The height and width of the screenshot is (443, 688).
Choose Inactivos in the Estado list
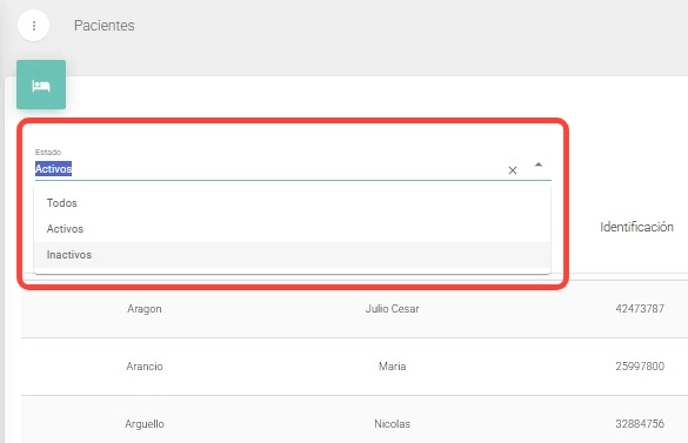[x=69, y=255]
